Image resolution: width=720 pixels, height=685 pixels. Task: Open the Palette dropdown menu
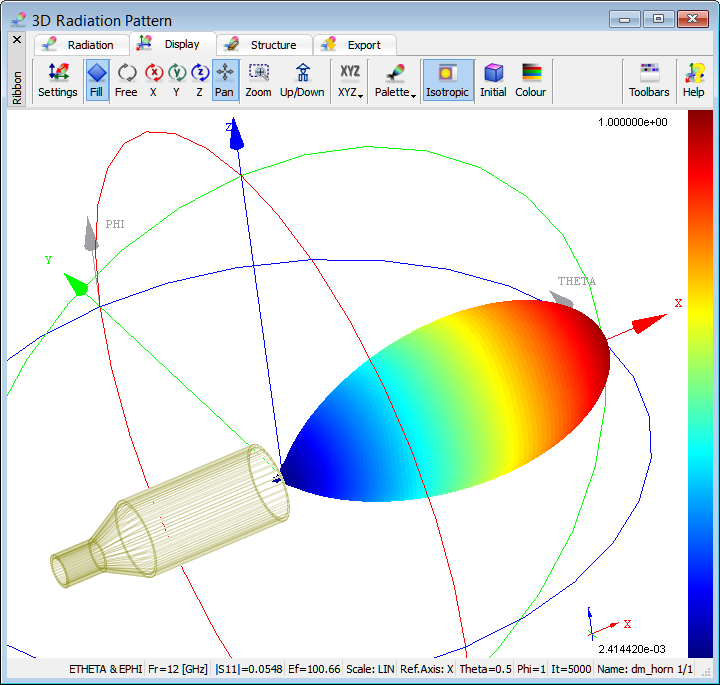395,80
